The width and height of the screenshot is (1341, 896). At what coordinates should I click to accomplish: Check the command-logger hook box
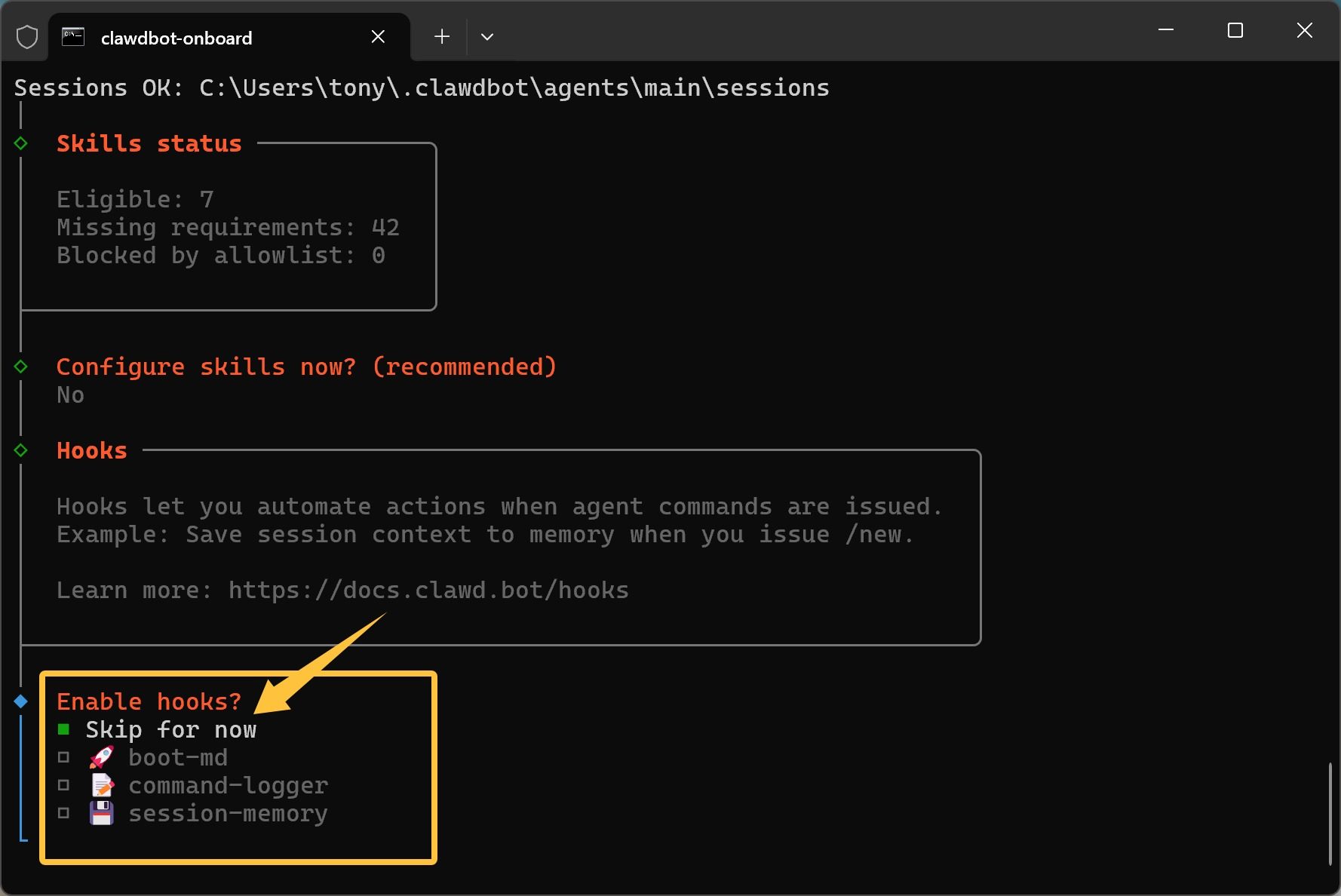[64, 785]
